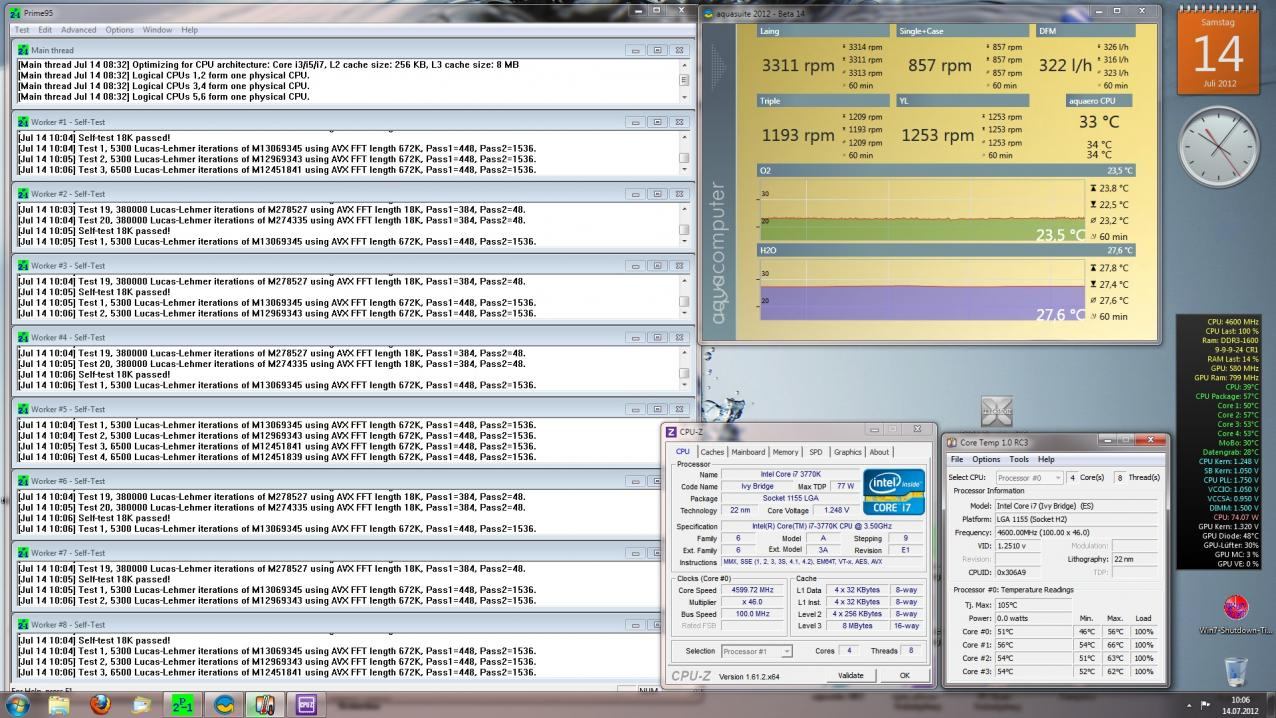Click the Worker #1 Self-Test window icon
Image resolution: width=1276 pixels, height=718 pixels.
pyautogui.click(x=23, y=122)
